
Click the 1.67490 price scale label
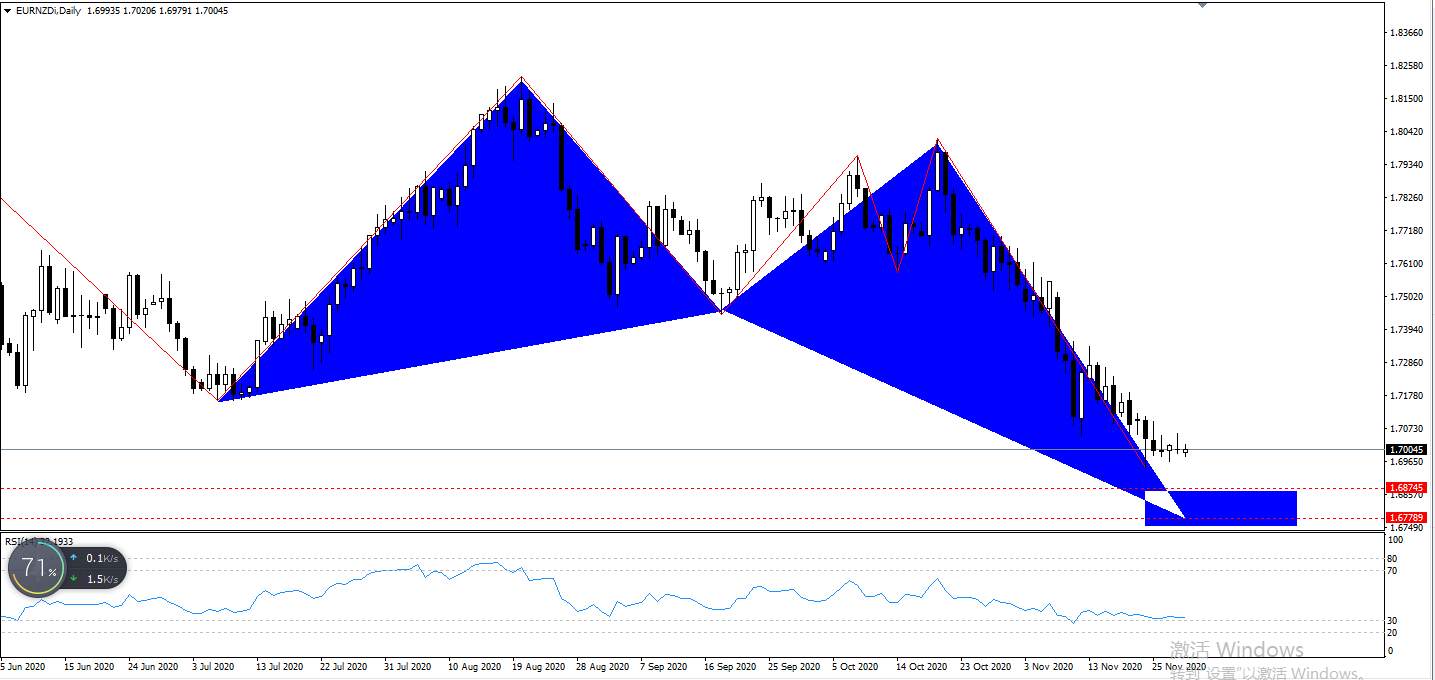click(x=1407, y=527)
